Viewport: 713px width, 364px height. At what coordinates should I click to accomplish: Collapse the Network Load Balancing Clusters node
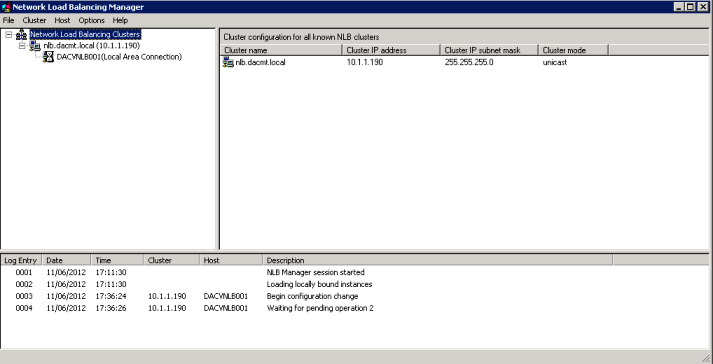[x=9, y=35]
